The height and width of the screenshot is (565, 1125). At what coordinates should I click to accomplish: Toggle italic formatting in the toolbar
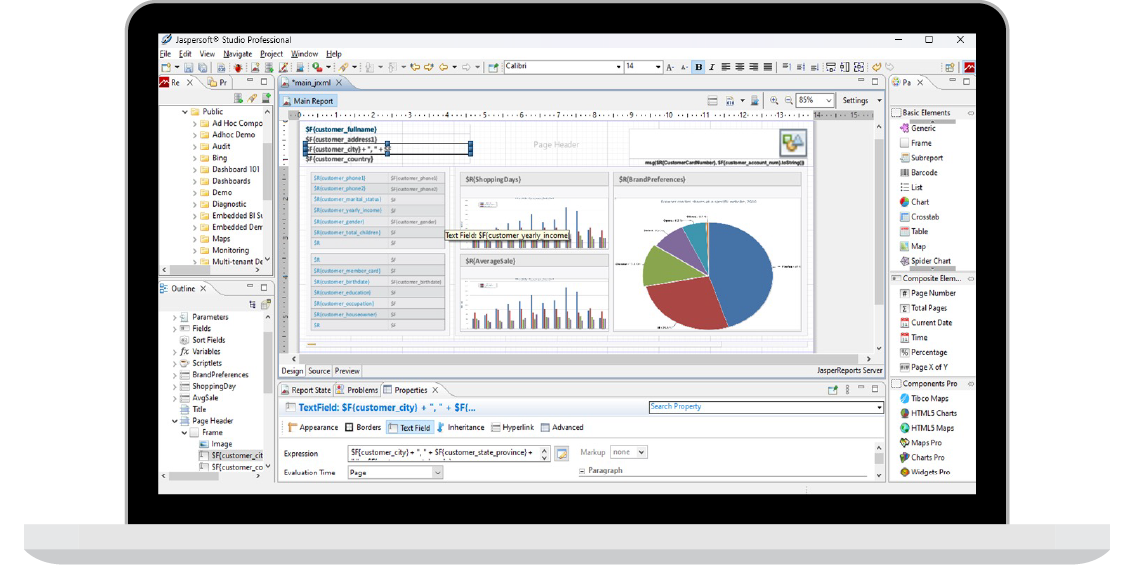click(x=711, y=67)
